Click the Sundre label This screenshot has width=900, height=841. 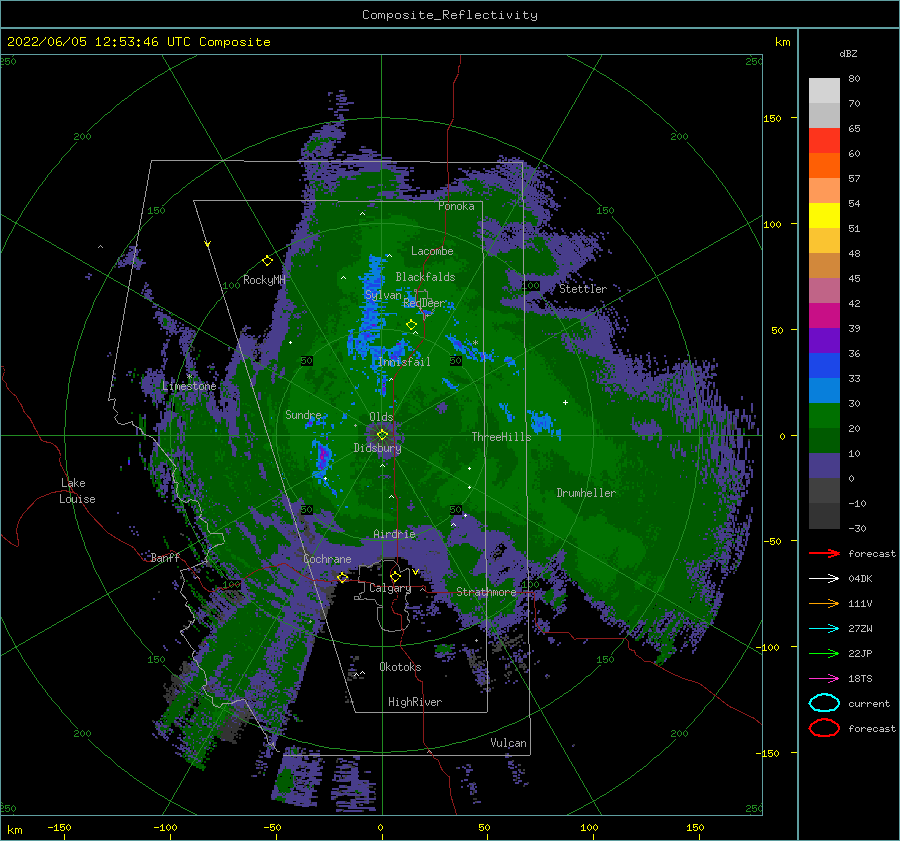[x=303, y=415]
